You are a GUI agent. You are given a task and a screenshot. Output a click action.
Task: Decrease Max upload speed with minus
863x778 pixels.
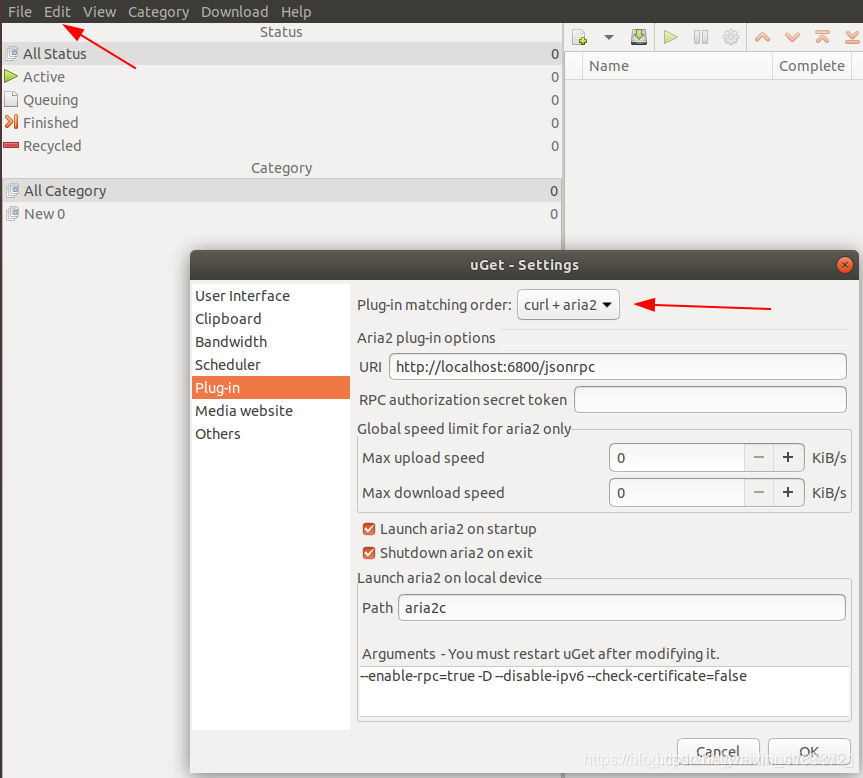[758, 458]
